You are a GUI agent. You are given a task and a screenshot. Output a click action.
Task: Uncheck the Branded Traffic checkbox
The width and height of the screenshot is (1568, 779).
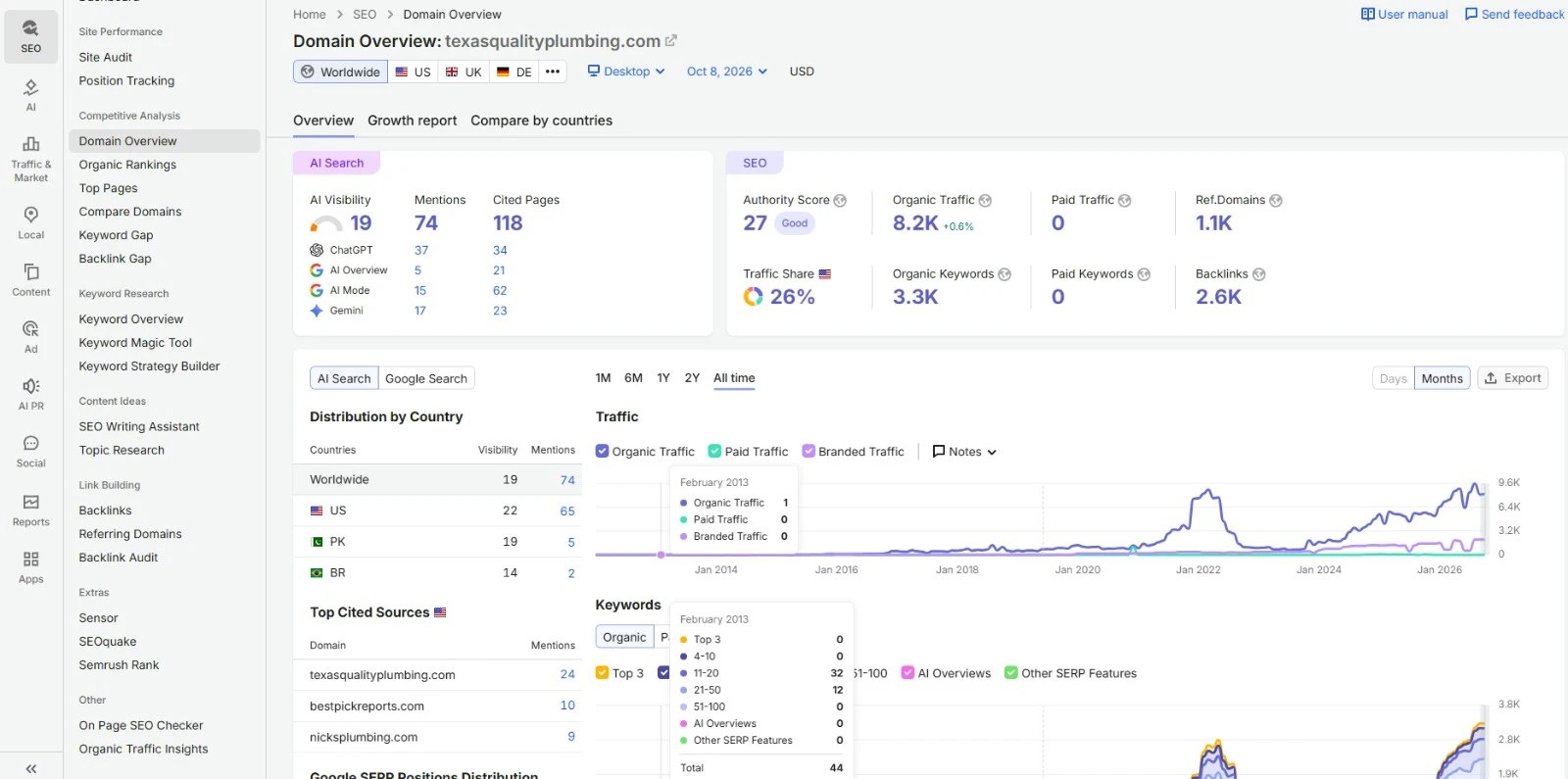pos(808,451)
